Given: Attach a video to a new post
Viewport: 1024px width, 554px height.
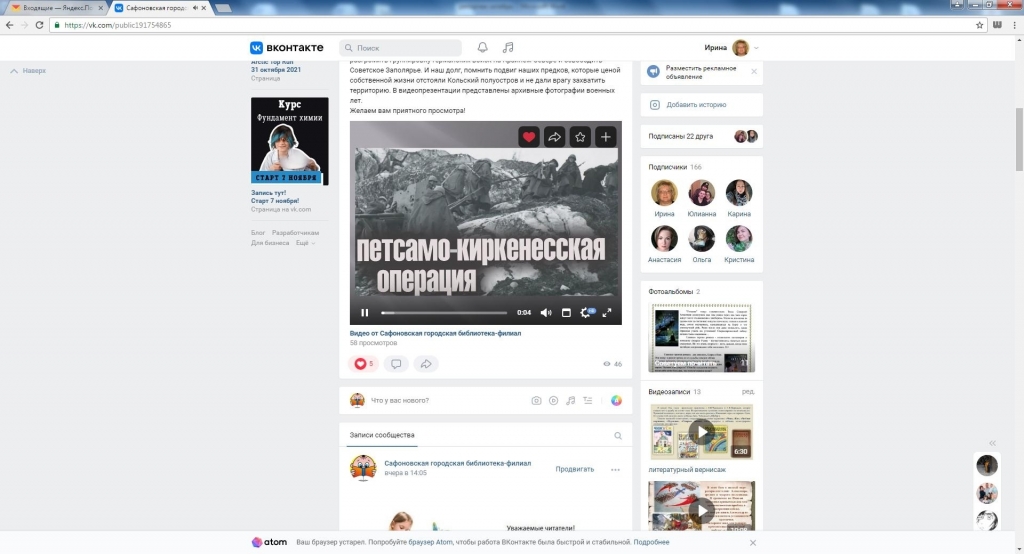Looking at the screenshot, I should tap(553, 400).
